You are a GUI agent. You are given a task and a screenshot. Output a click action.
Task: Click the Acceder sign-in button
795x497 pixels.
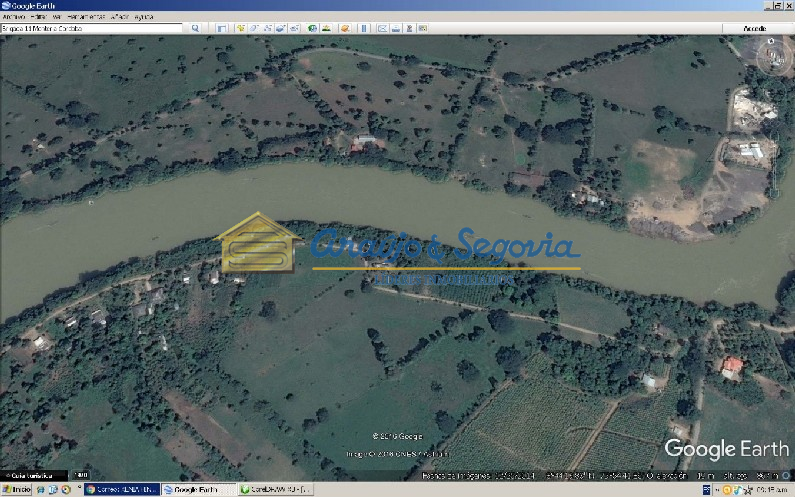point(753,29)
